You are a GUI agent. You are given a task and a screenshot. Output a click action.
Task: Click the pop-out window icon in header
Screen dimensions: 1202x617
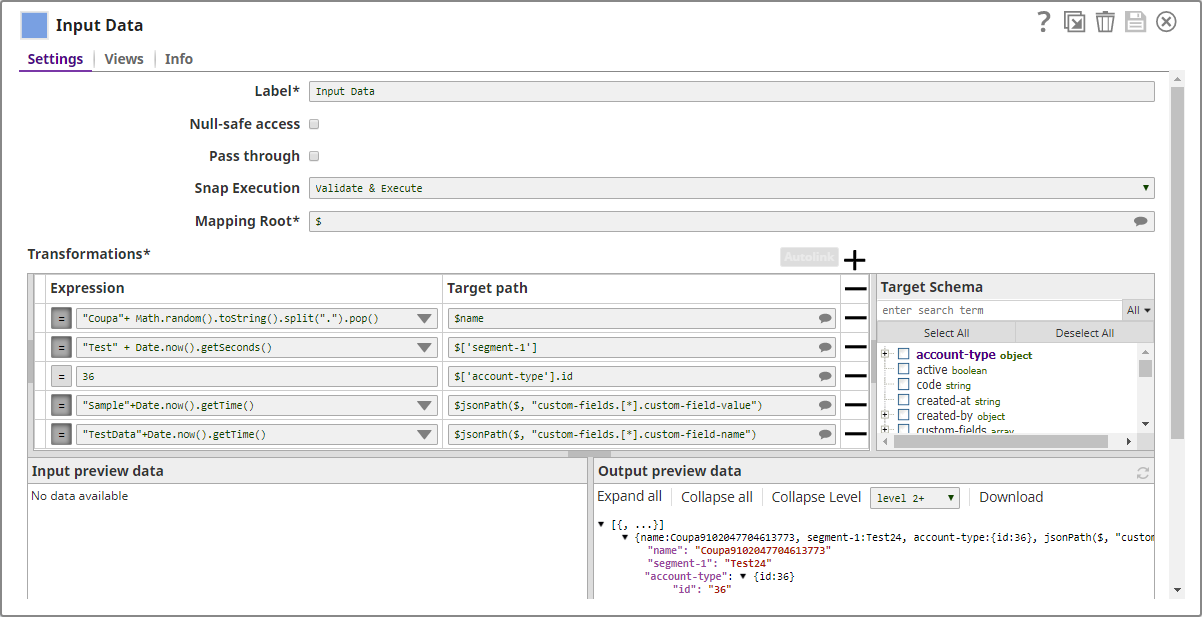click(1074, 22)
